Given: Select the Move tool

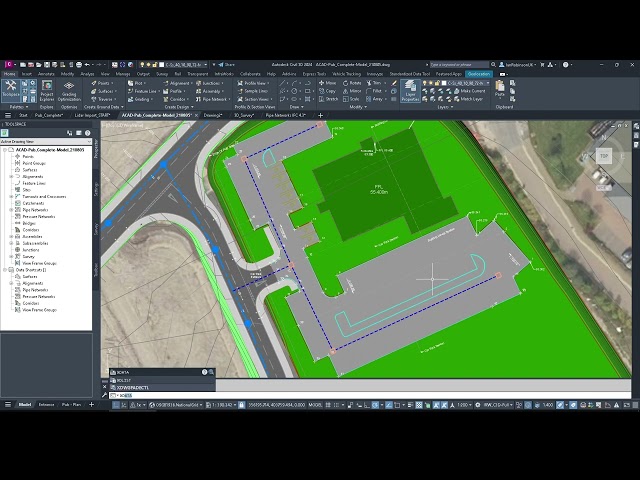Looking at the screenshot, I should point(328,83).
